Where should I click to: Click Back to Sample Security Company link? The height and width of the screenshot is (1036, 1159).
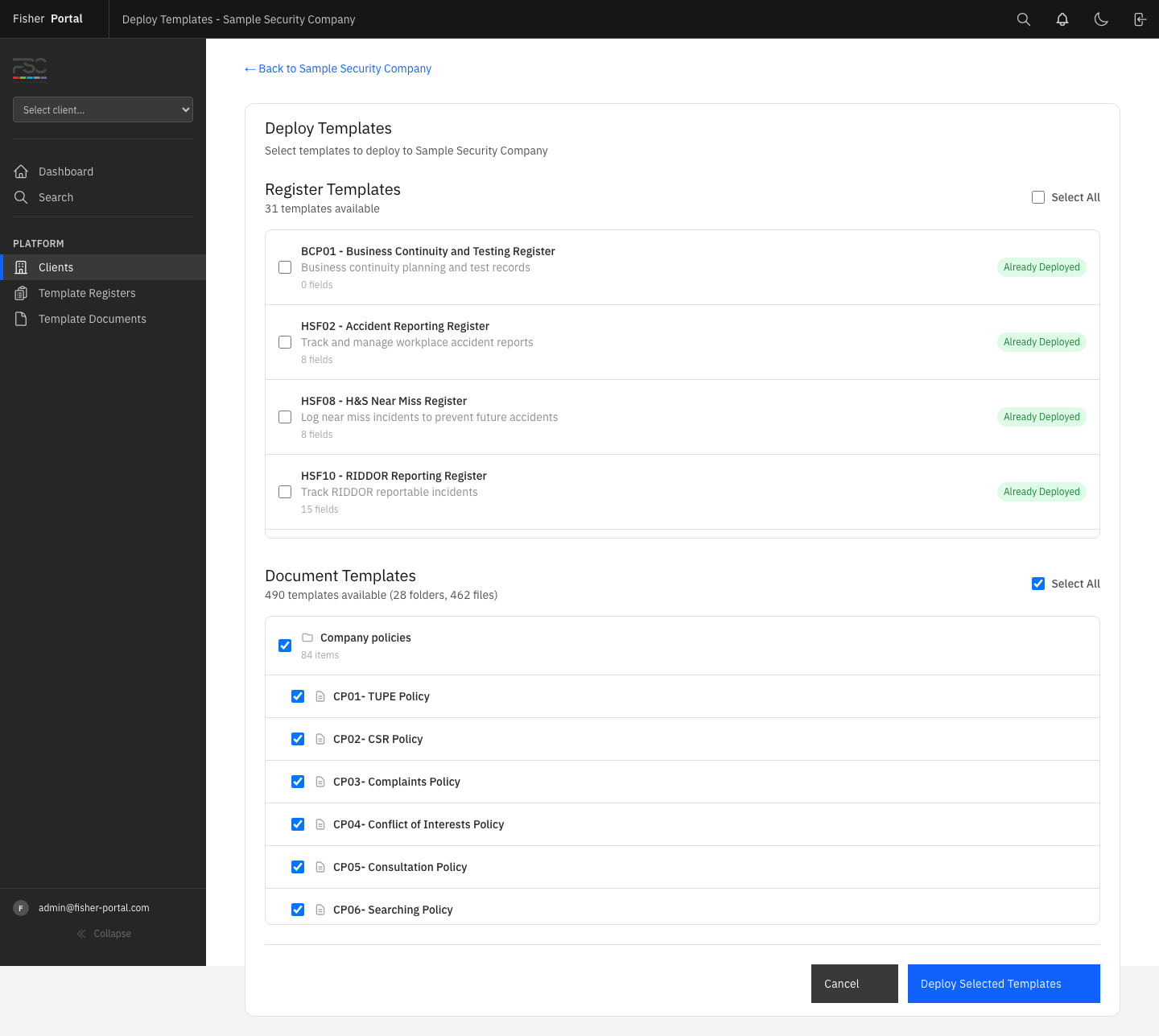(337, 68)
